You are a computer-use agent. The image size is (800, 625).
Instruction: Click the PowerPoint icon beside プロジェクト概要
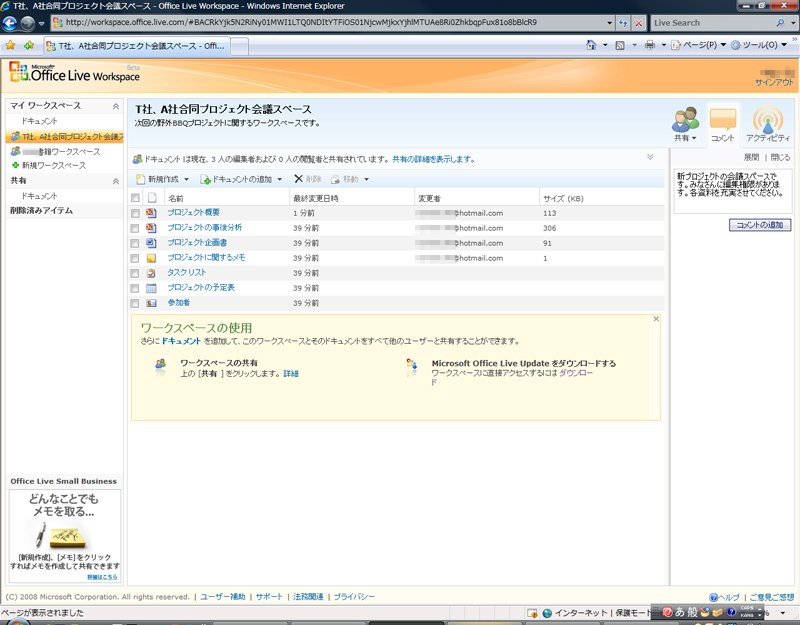pos(151,213)
